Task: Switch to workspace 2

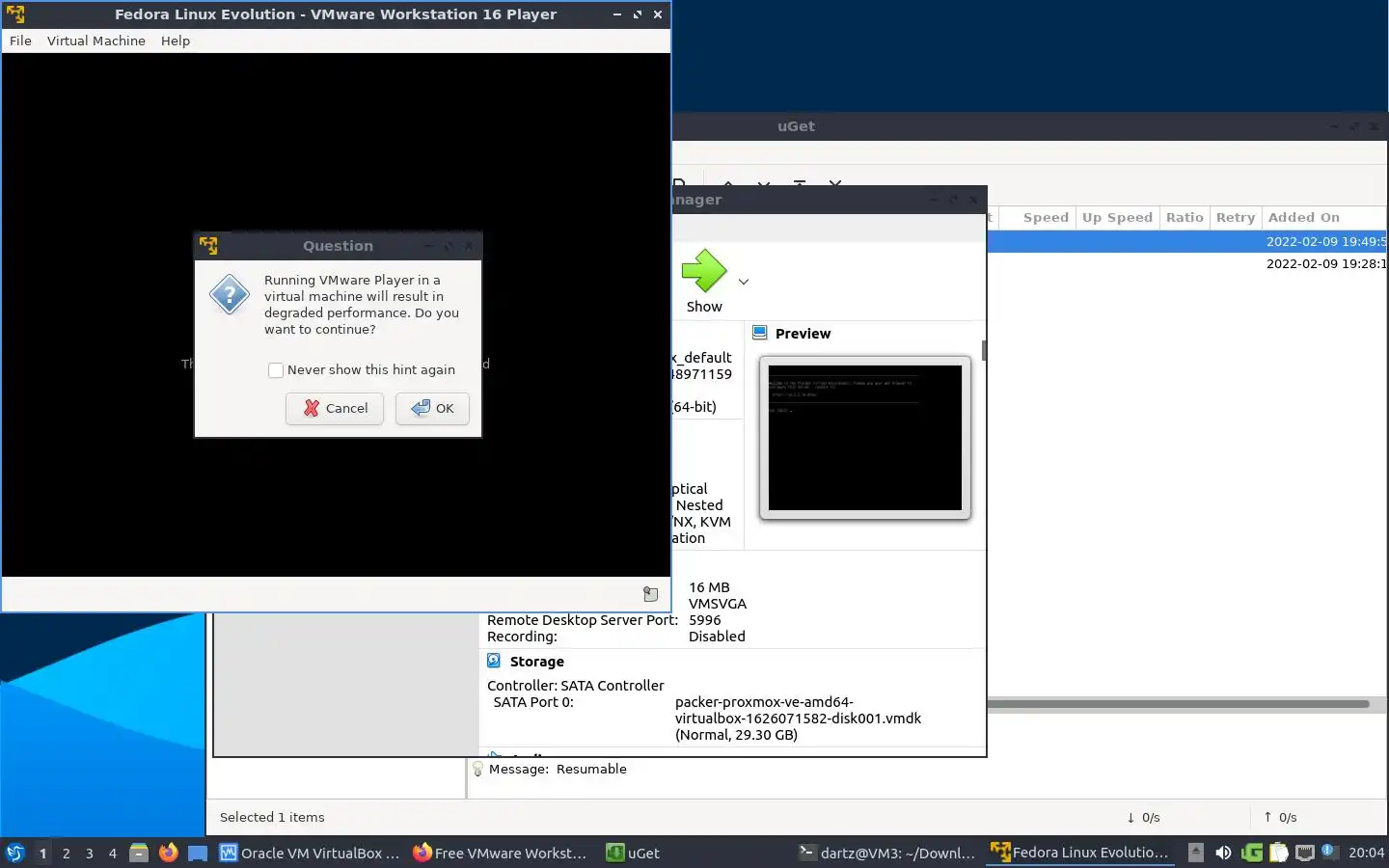Action: coord(66,853)
